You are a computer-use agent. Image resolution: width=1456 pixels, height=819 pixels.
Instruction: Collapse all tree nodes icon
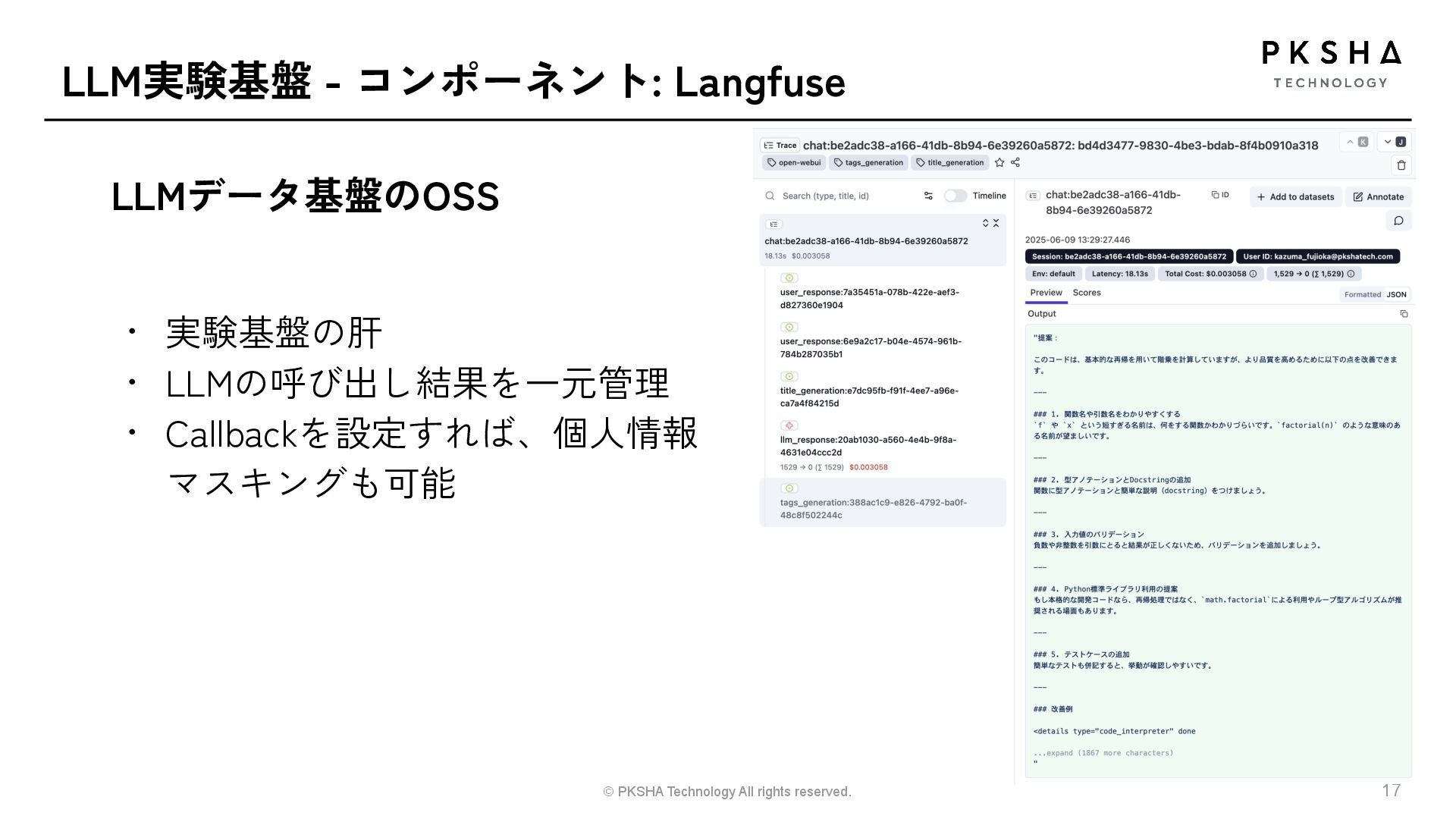996,223
